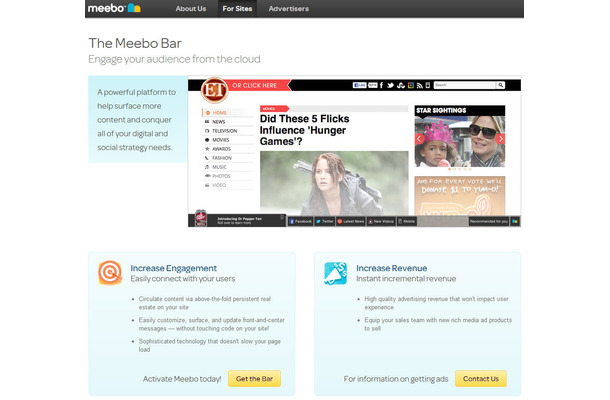This screenshot has width=610, height=400.
Task: Click the Activate Meebo today! text
Action: [182, 379]
